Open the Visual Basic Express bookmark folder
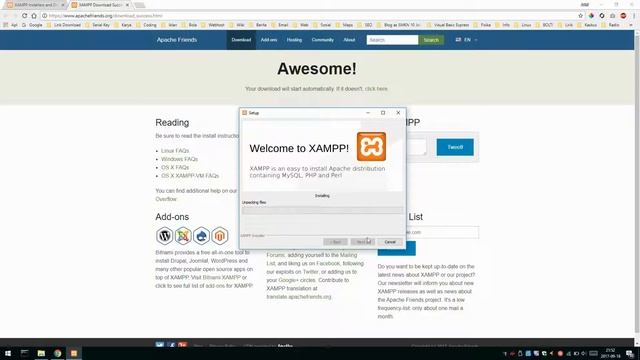 [448, 25]
